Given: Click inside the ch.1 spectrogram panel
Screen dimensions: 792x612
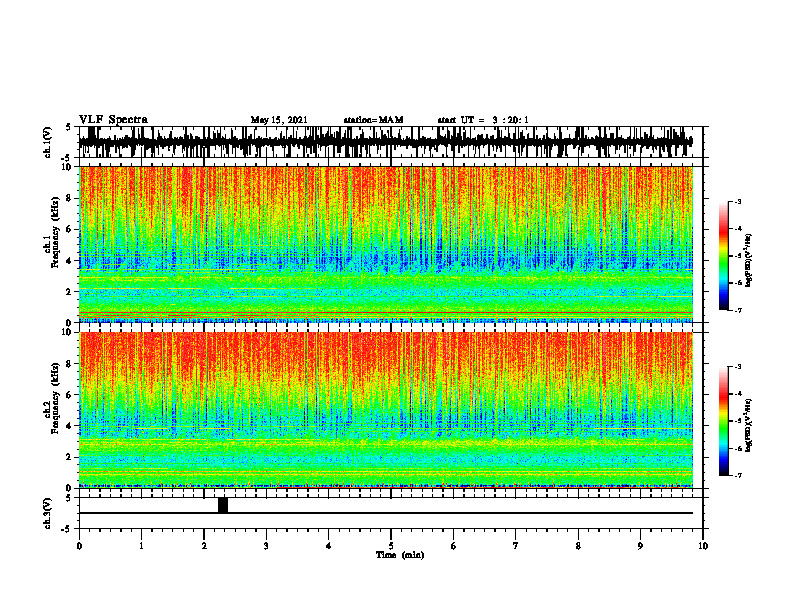Looking at the screenshot, I should click(x=386, y=244).
